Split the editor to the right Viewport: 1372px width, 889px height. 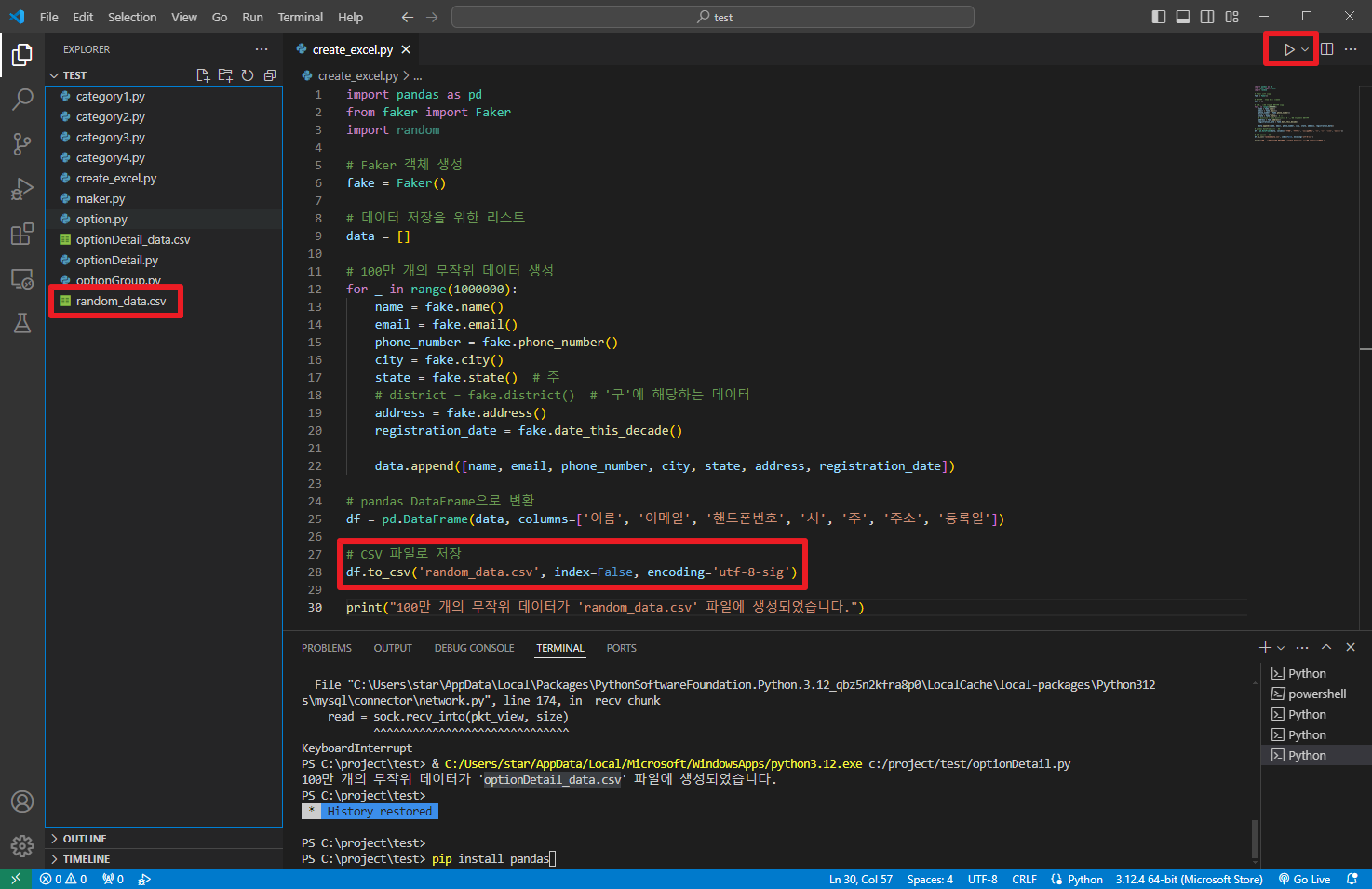(1327, 49)
